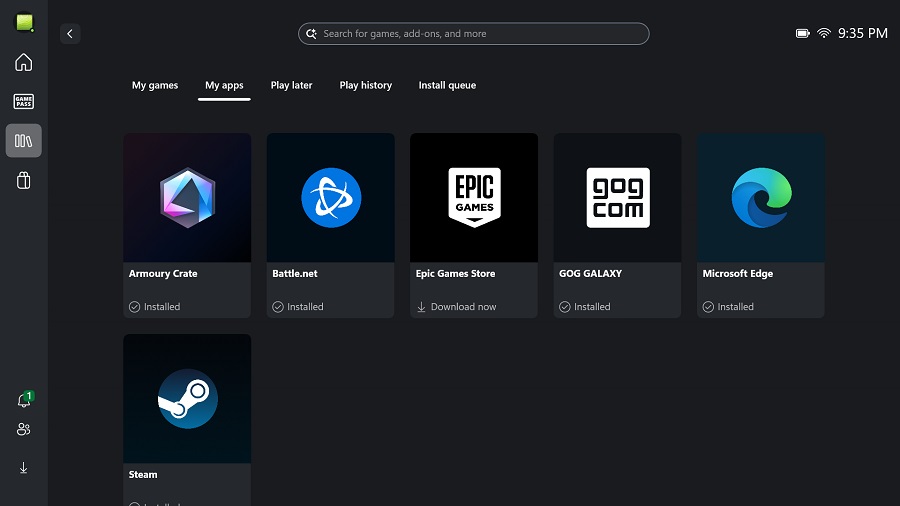Open the Play history tab

pos(365,86)
